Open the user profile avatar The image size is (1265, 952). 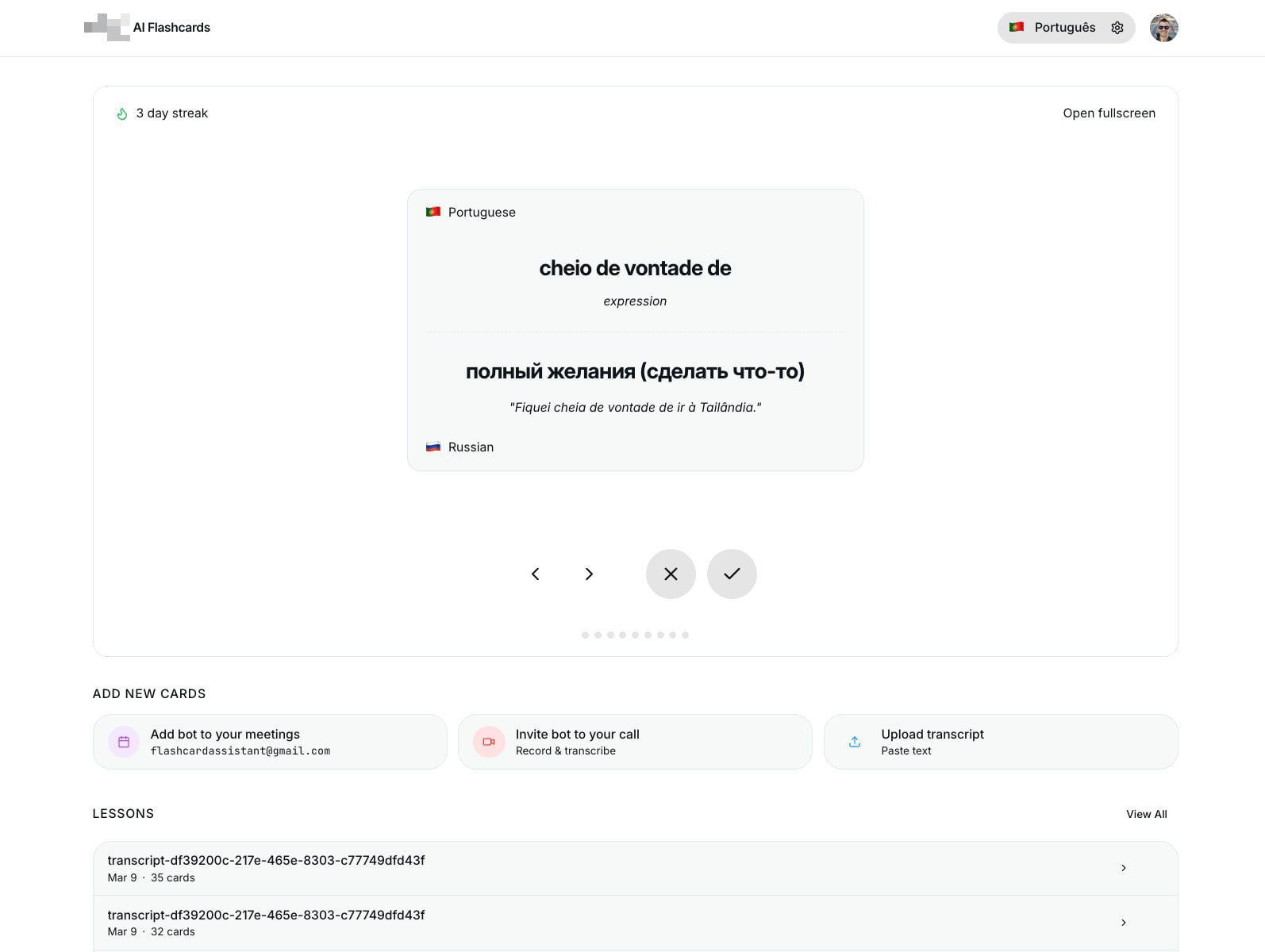click(1163, 28)
